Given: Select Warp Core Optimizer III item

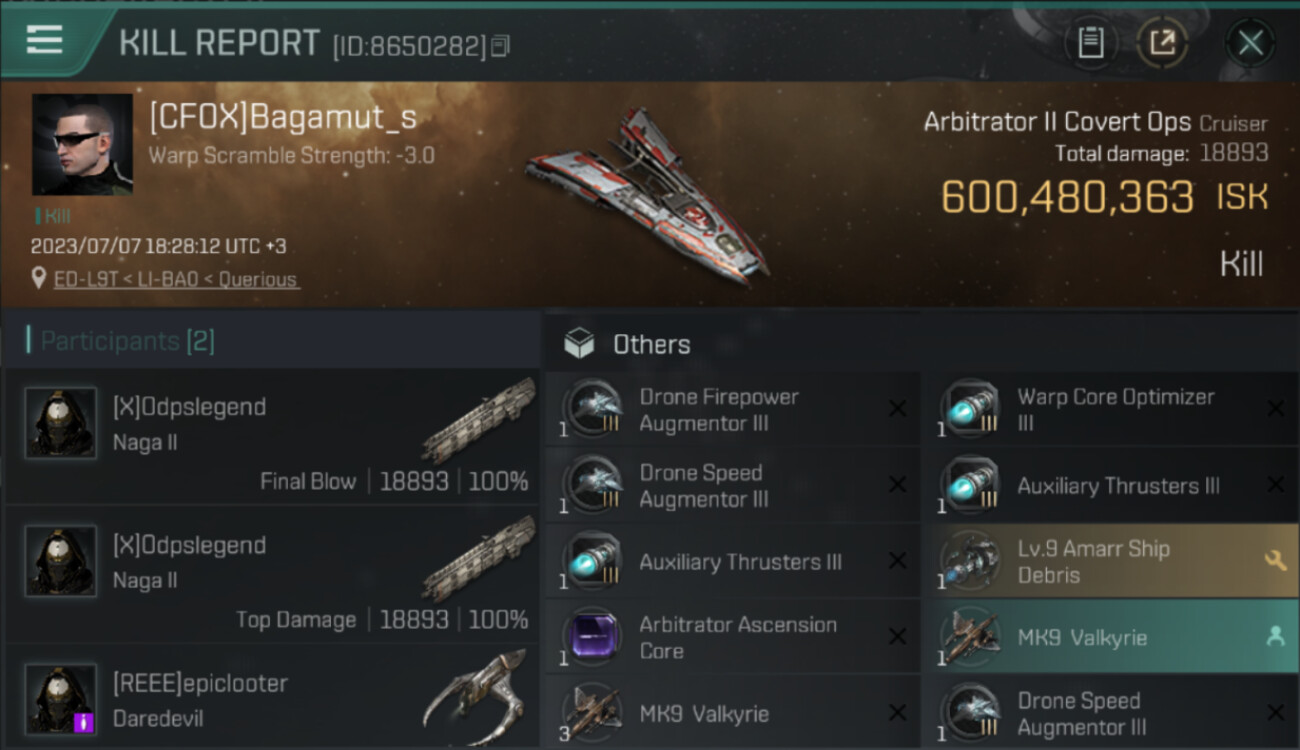Looking at the screenshot, I should [x=1110, y=410].
